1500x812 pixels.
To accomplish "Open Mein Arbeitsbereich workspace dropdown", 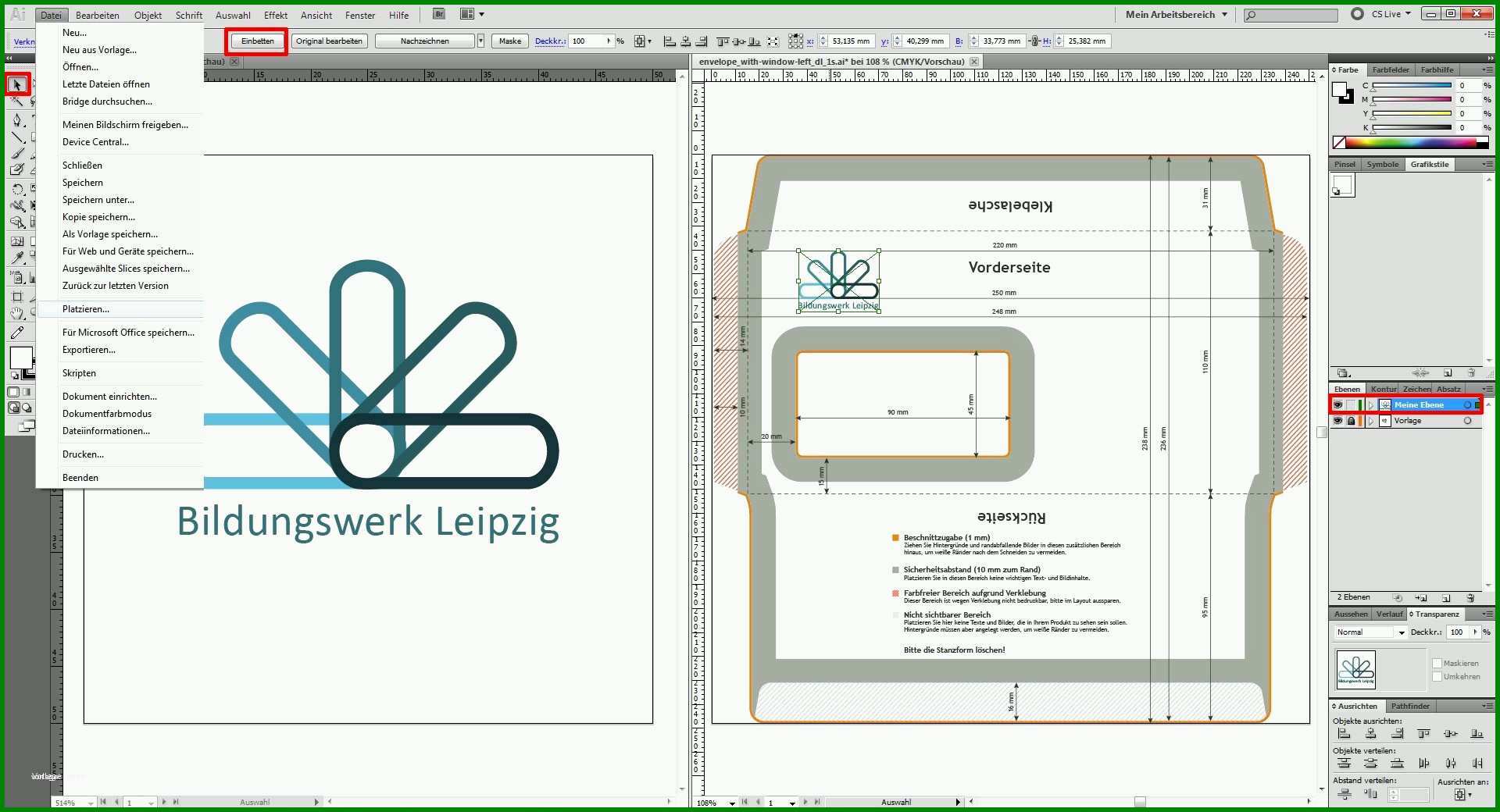I will (x=1177, y=14).
